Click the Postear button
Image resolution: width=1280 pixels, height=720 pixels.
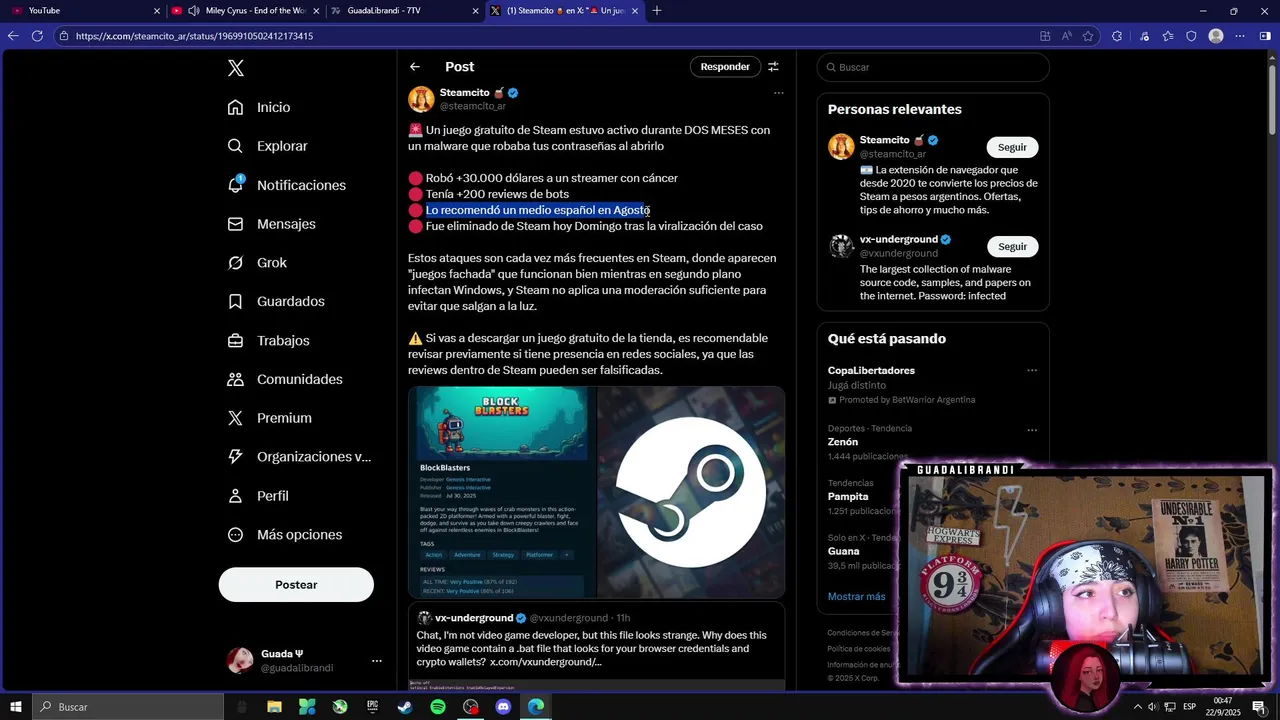click(x=296, y=585)
